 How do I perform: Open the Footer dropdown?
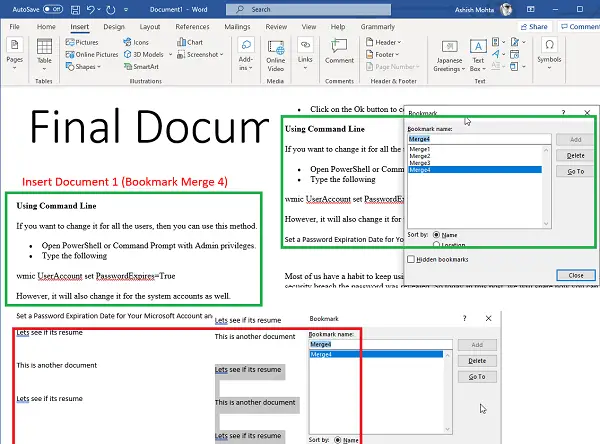[x=397, y=55]
